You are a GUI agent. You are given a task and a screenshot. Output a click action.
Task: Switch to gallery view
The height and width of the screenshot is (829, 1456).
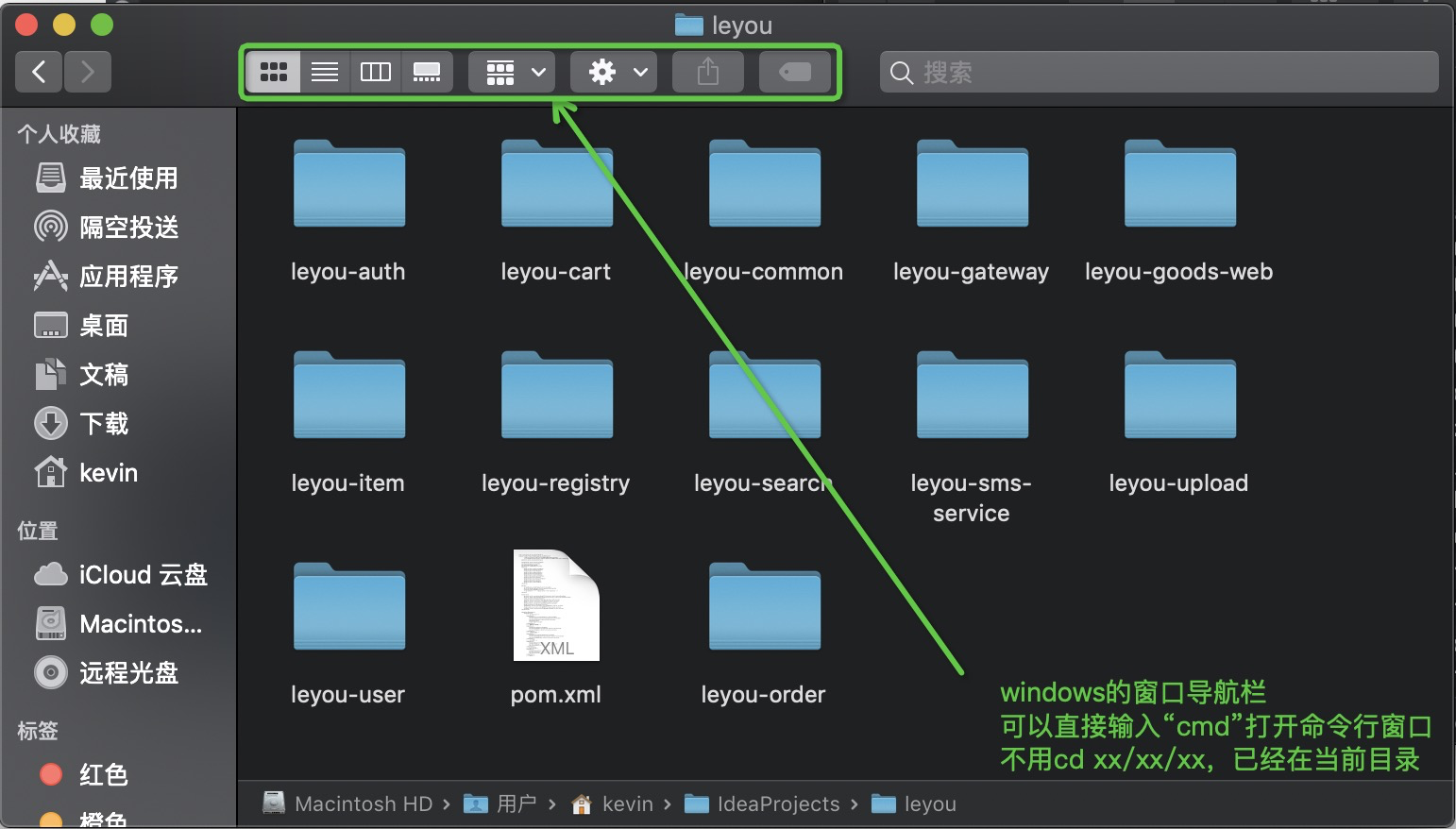point(427,72)
